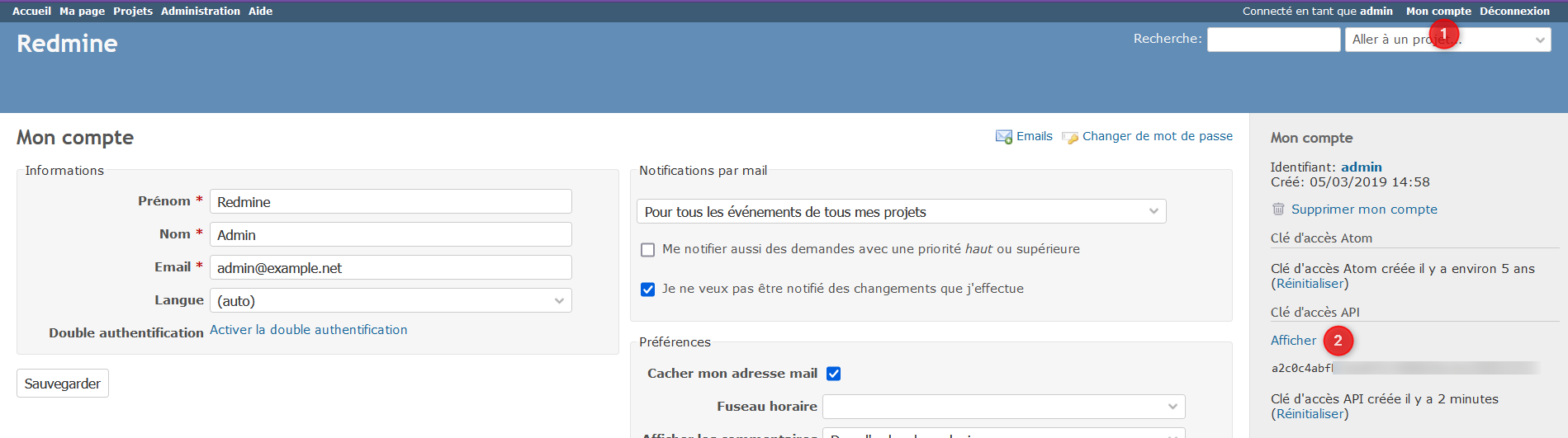Expand the mail notifications events dropdown
1568x438 pixels.
point(901,212)
